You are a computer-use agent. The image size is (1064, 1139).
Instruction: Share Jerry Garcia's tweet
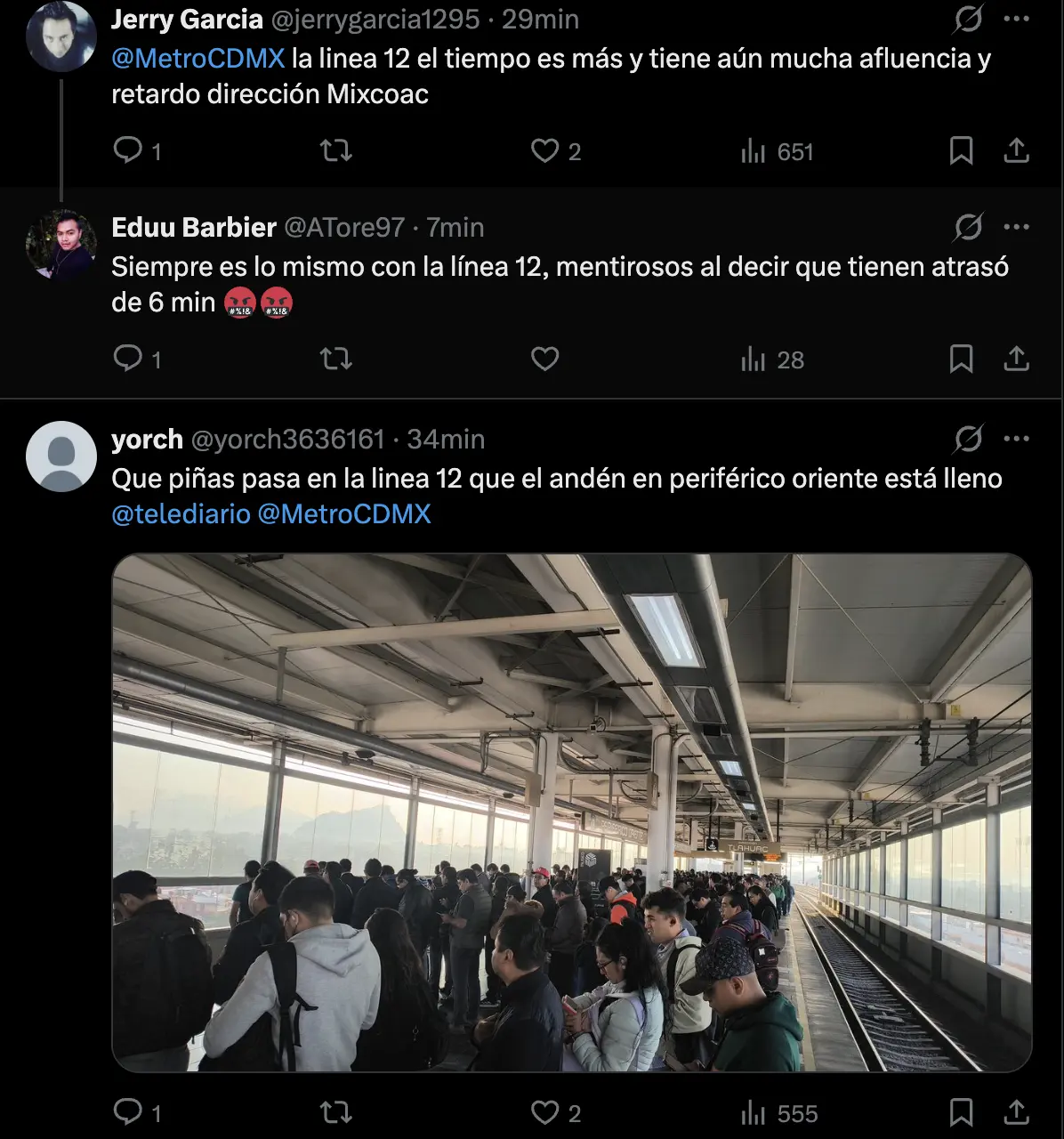[x=1017, y=151]
